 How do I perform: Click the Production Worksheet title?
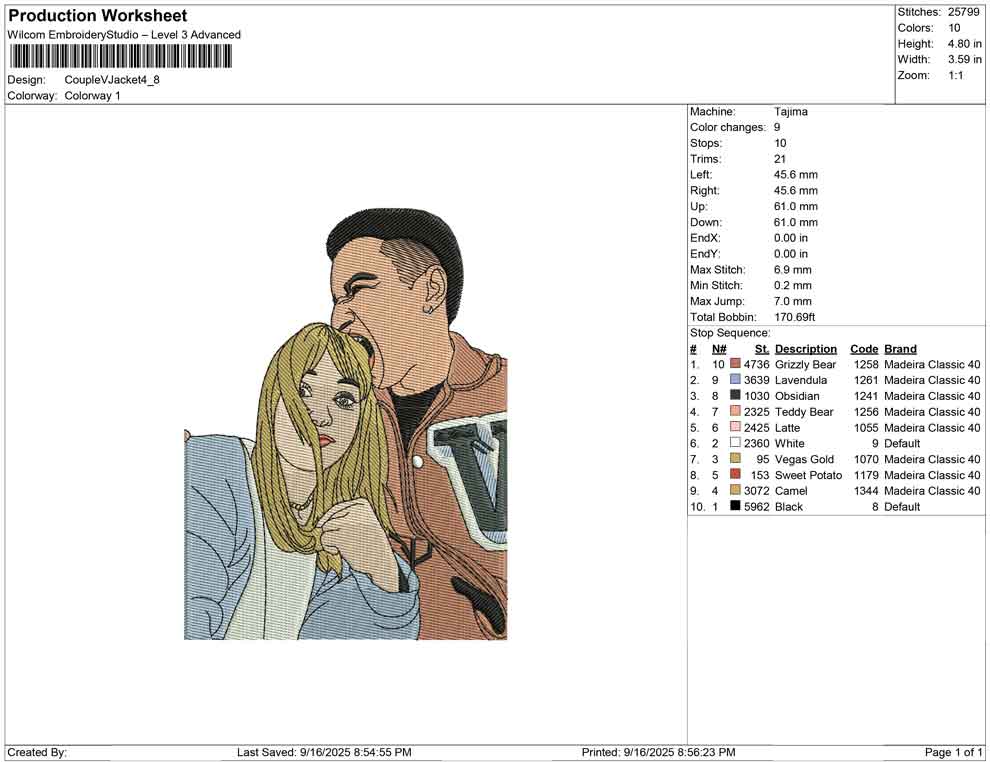pos(97,16)
